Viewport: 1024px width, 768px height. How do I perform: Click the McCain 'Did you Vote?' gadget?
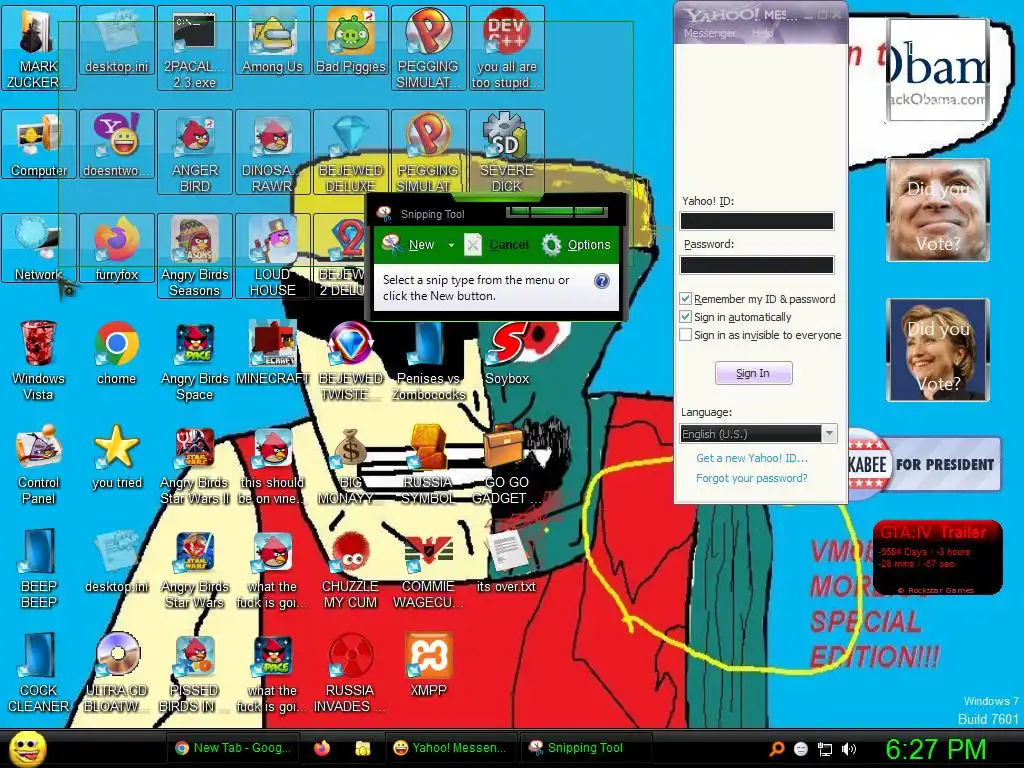coord(938,210)
